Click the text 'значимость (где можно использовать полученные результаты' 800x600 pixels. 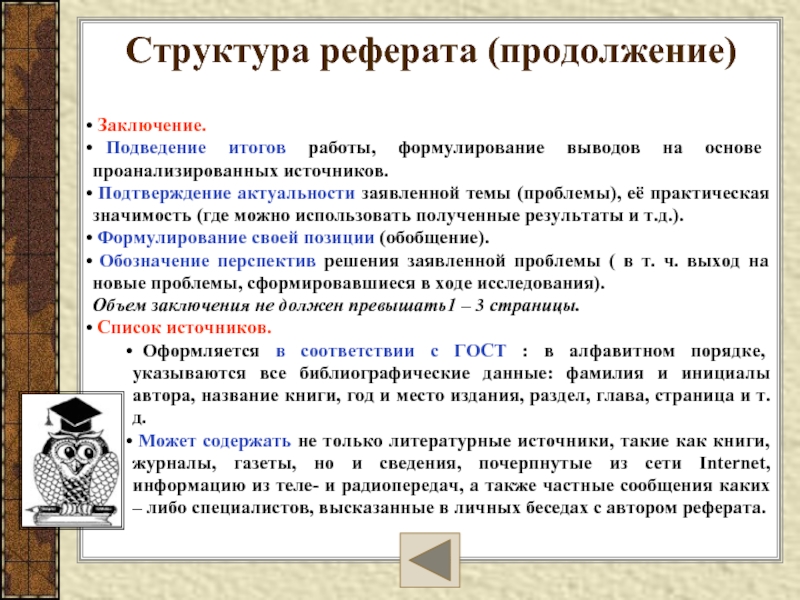click(x=357, y=216)
